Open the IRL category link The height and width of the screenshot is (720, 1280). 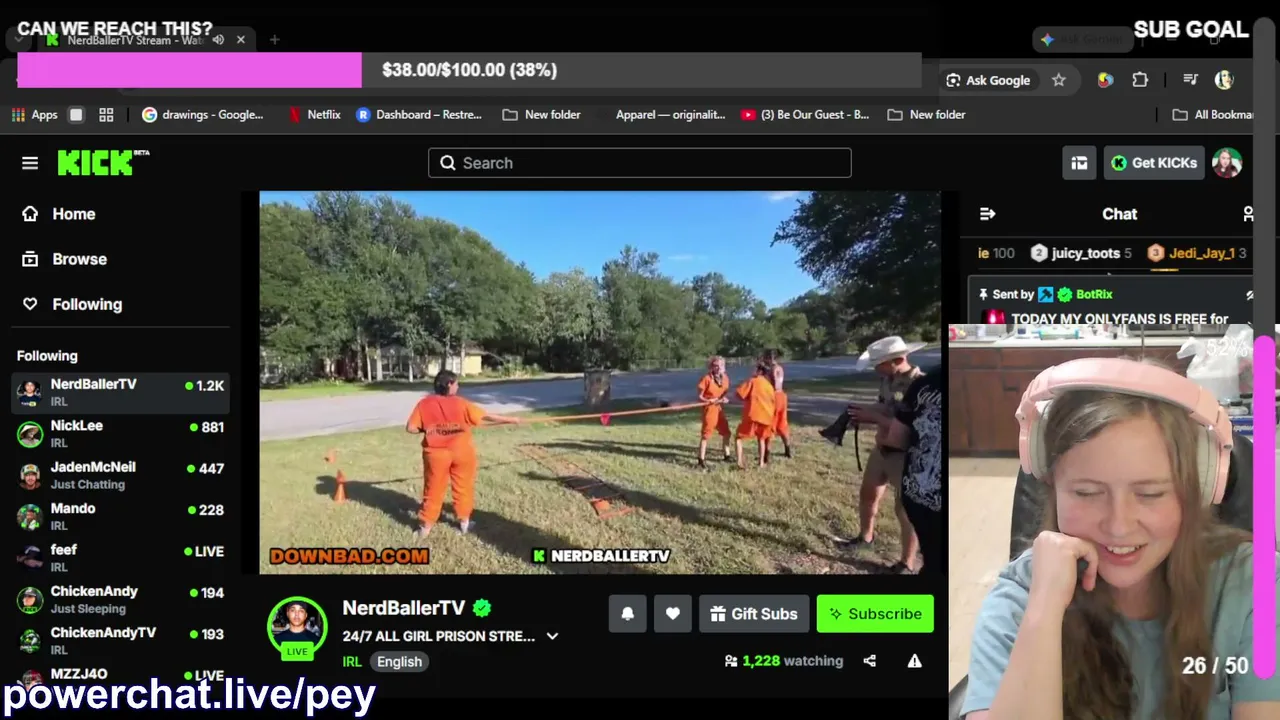click(x=352, y=662)
